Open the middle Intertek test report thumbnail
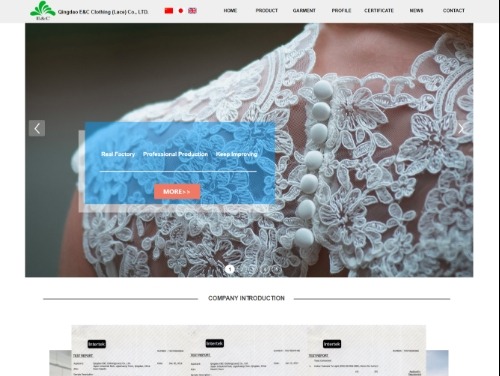Viewport: 500px width, 376px height. (x=248, y=351)
